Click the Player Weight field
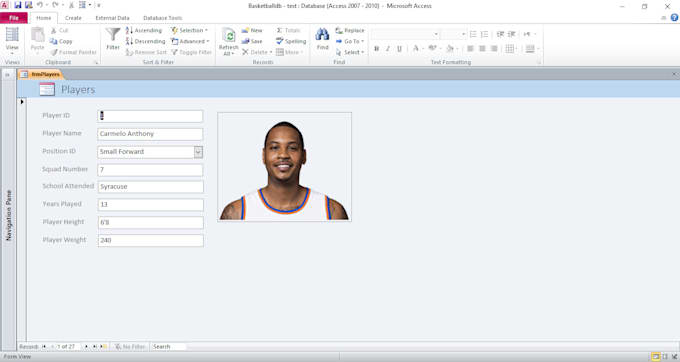The image size is (680, 362). point(150,240)
